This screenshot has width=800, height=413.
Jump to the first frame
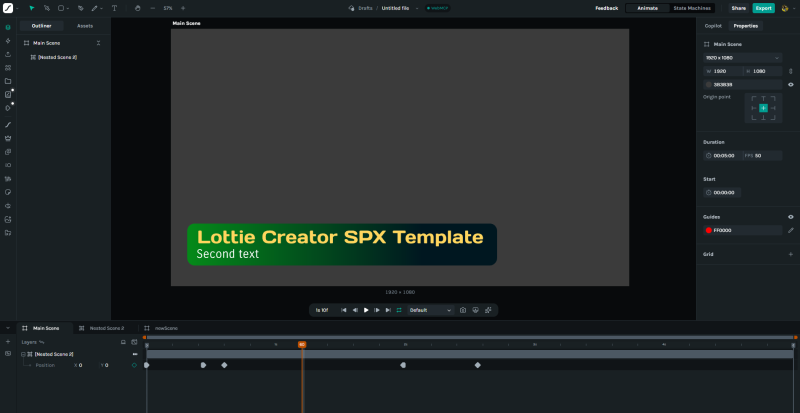click(343, 310)
